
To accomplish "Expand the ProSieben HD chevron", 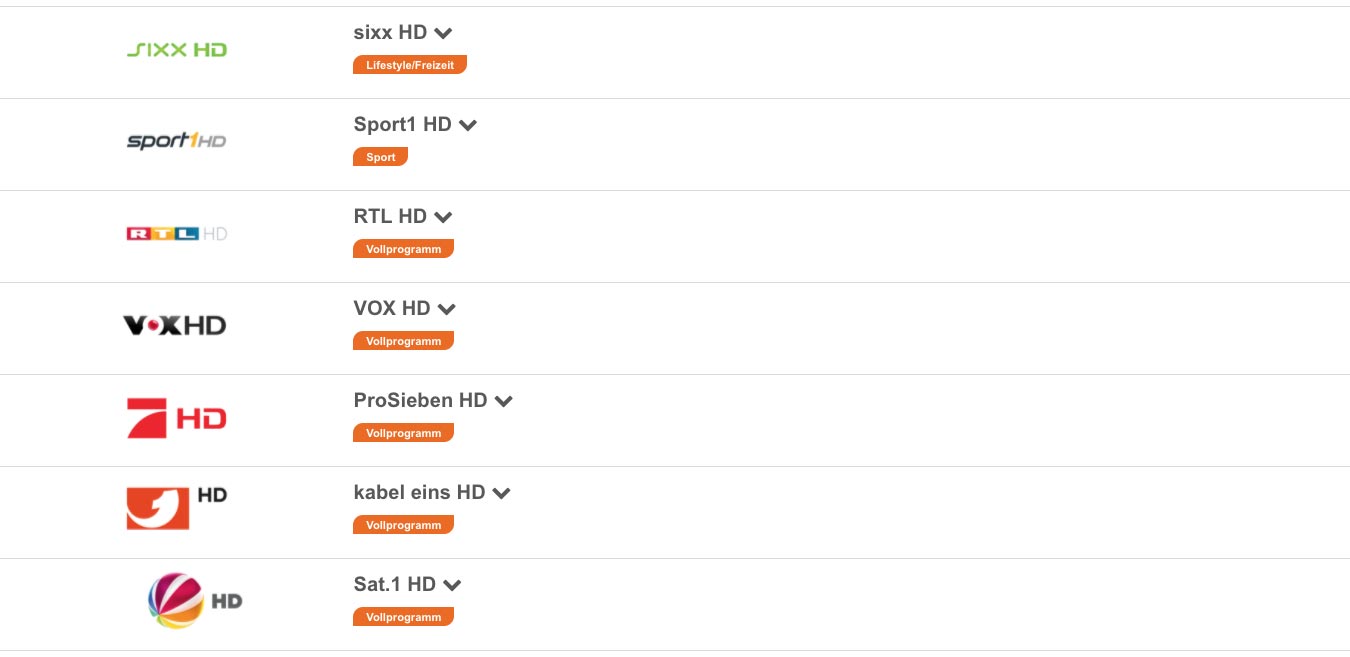I will pyautogui.click(x=503, y=401).
